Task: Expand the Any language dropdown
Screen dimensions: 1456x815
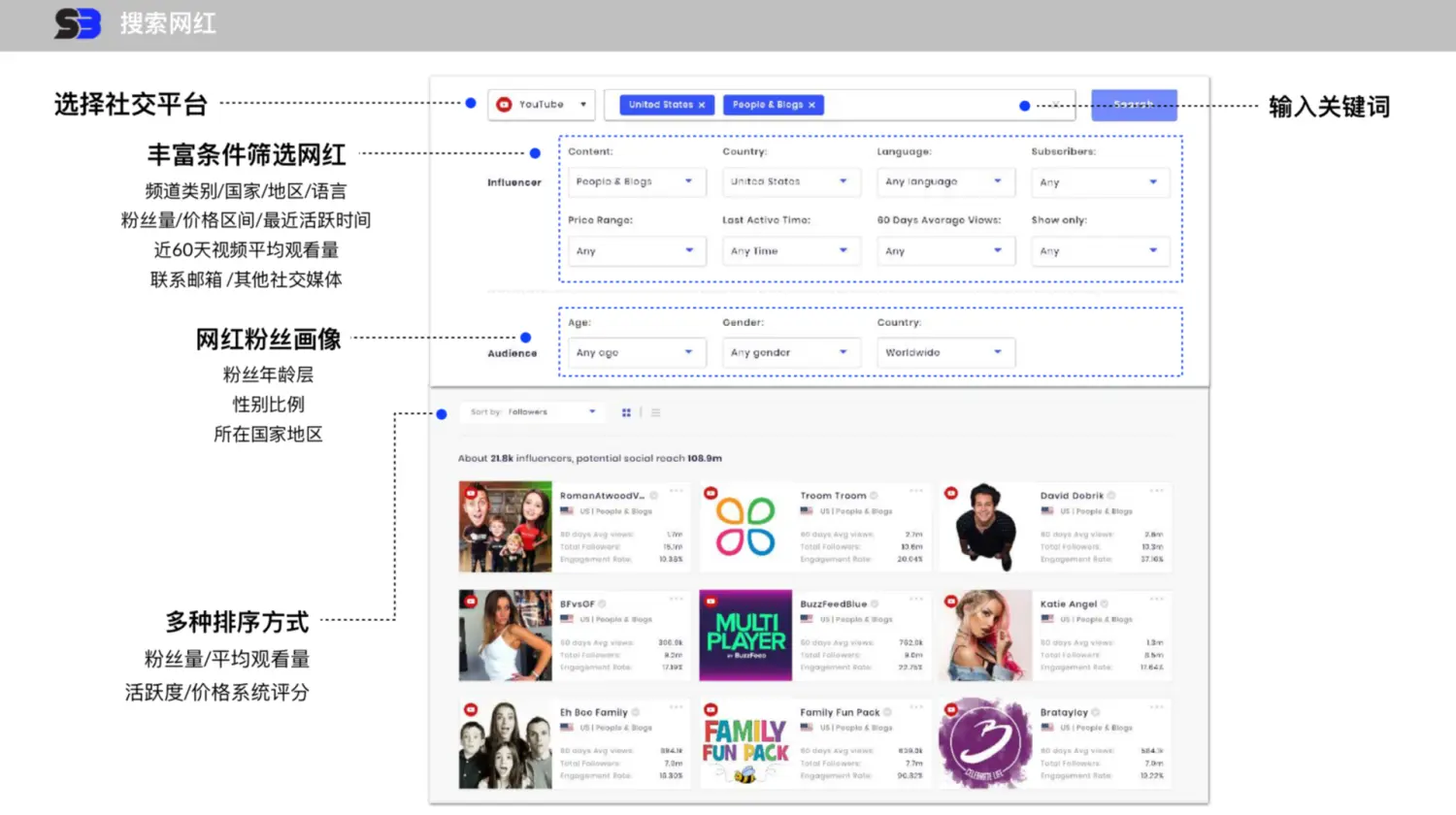Action: coord(945,181)
